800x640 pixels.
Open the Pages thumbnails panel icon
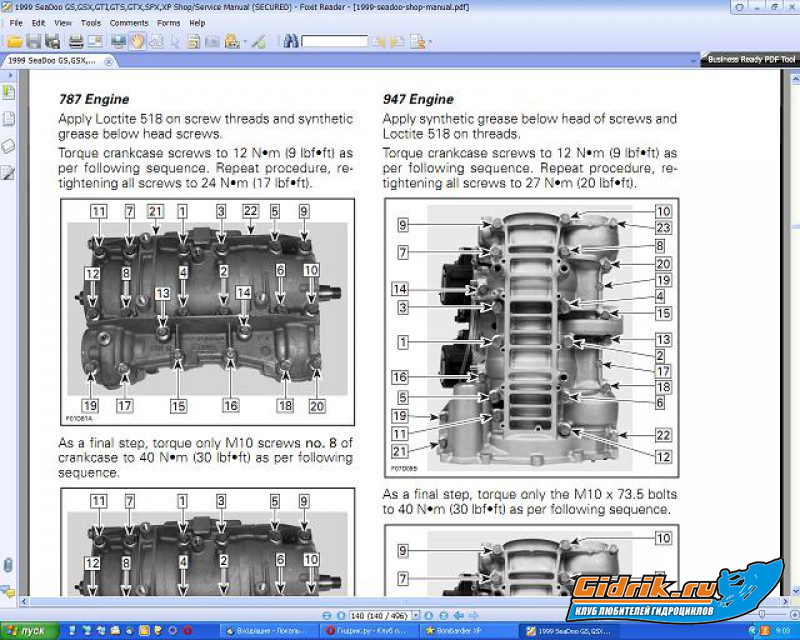pos(8,119)
